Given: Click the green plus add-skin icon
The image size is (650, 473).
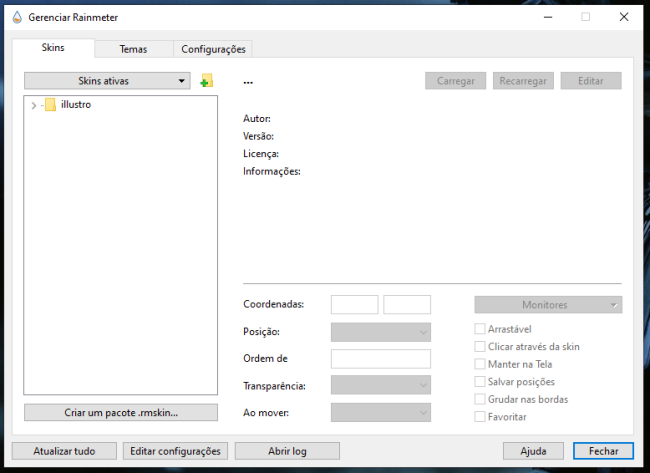Looking at the screenshot, I should click(206, 81).
